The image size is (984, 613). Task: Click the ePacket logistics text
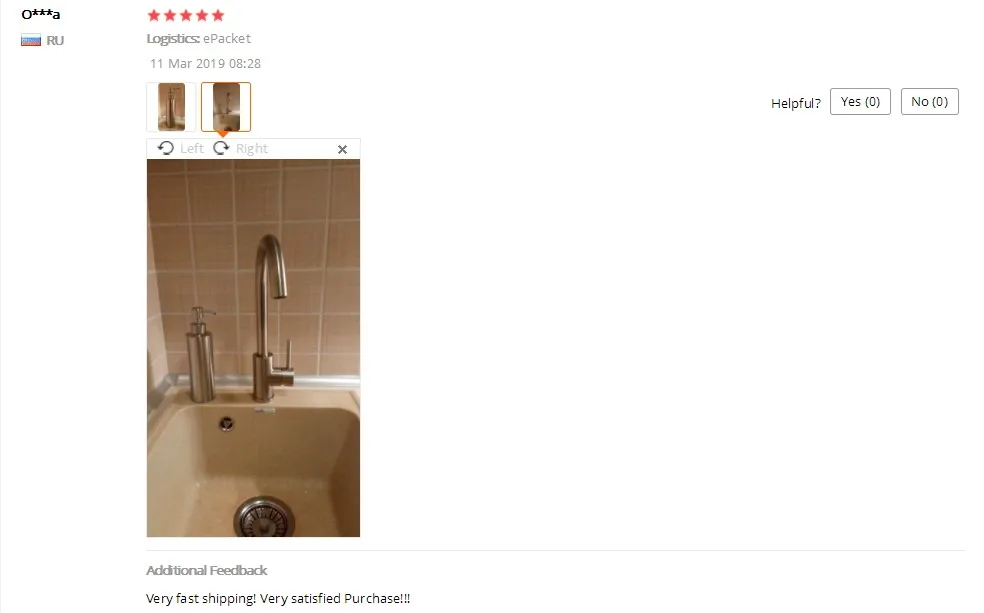227,38
